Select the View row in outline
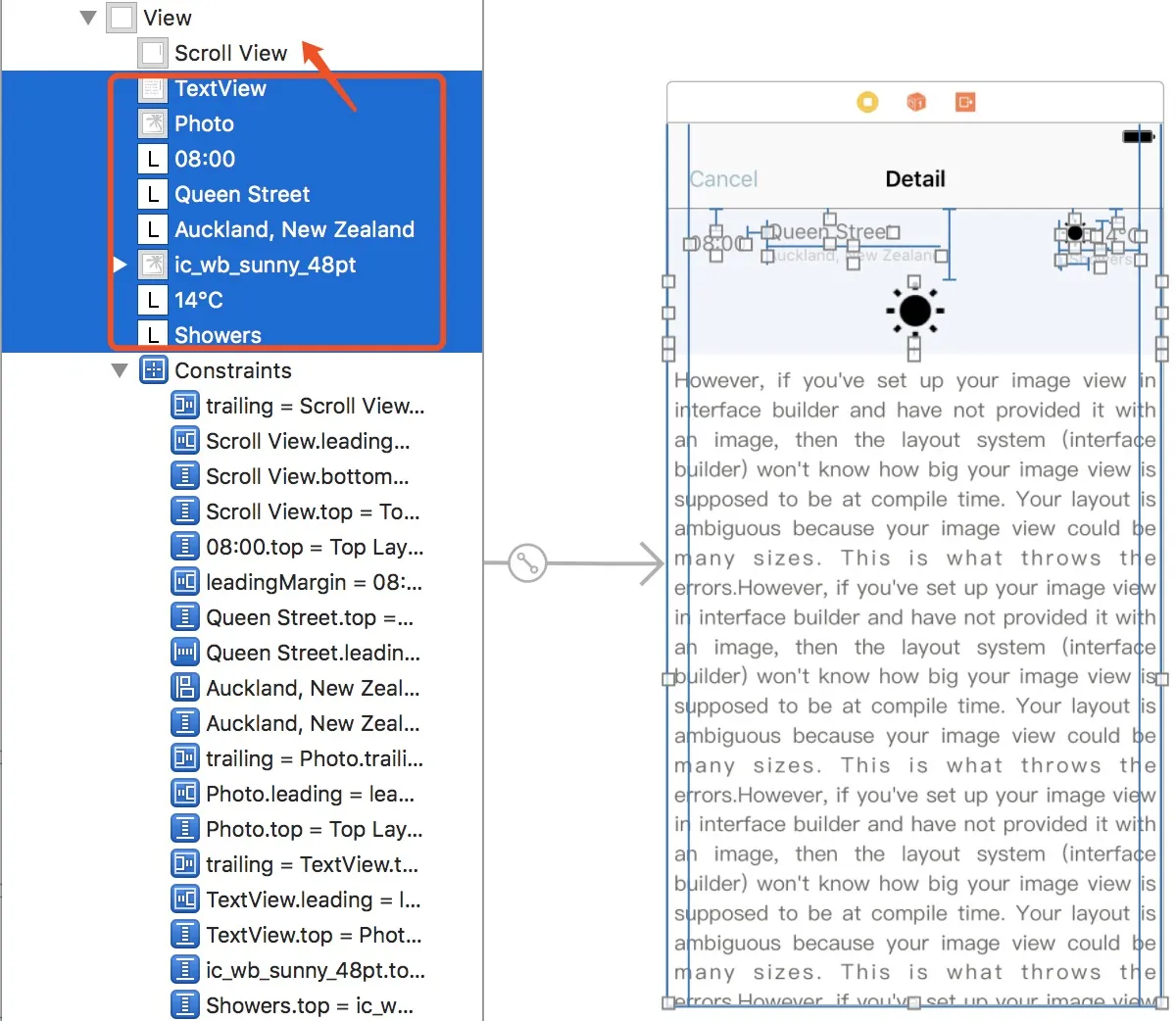 [x=241, y=18]
